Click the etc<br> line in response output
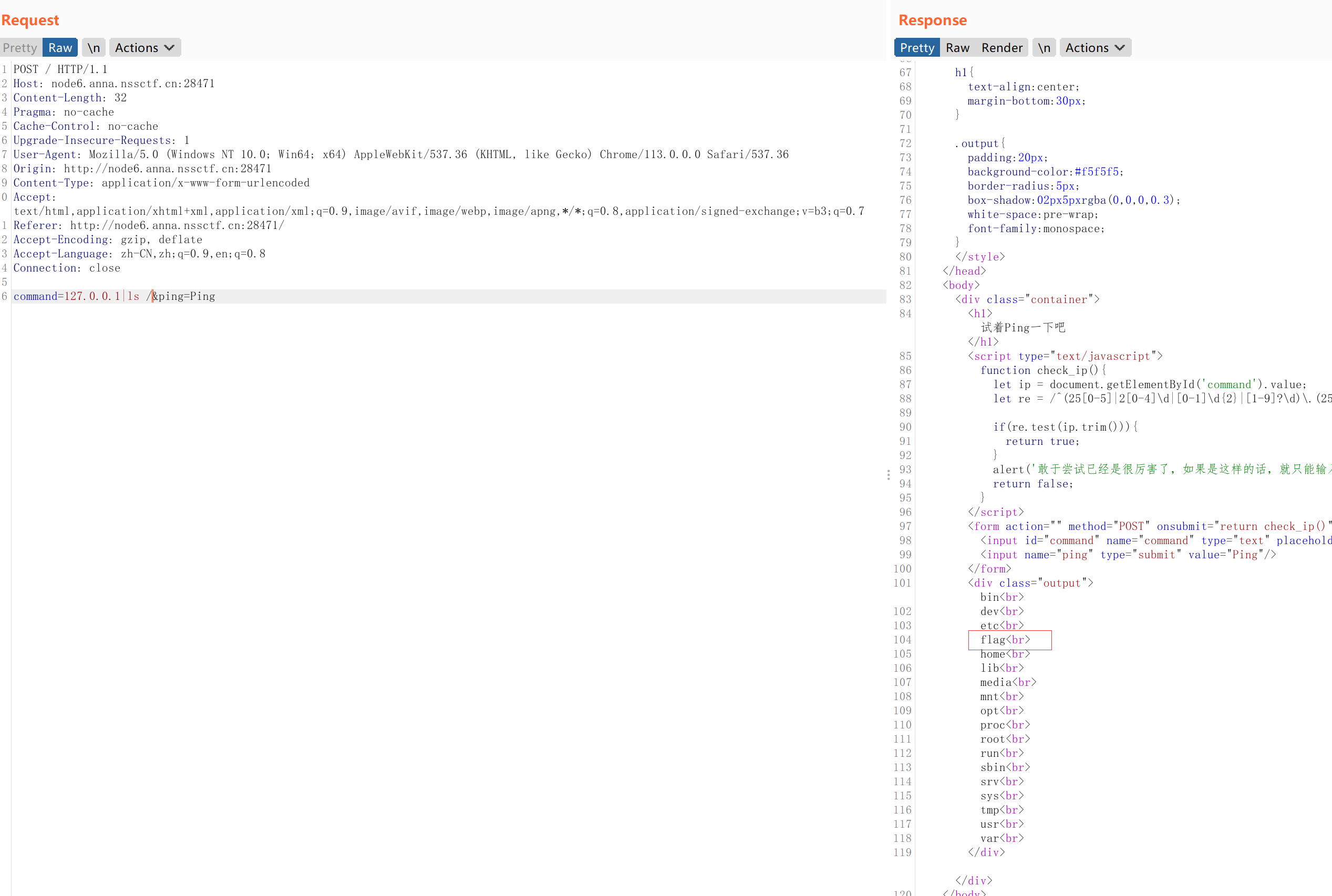 pos(1001,626)
